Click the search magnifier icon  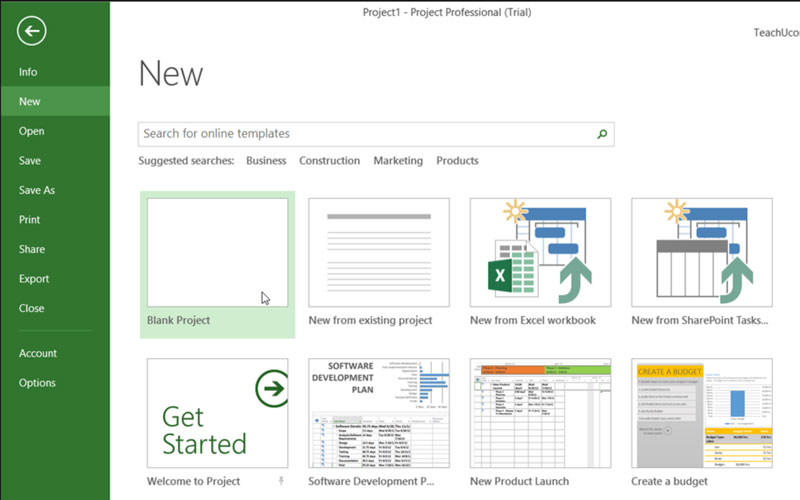(602, 134)
